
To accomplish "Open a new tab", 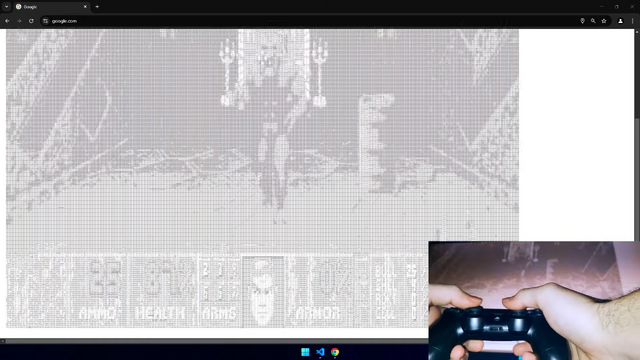I will click(97, 7).
